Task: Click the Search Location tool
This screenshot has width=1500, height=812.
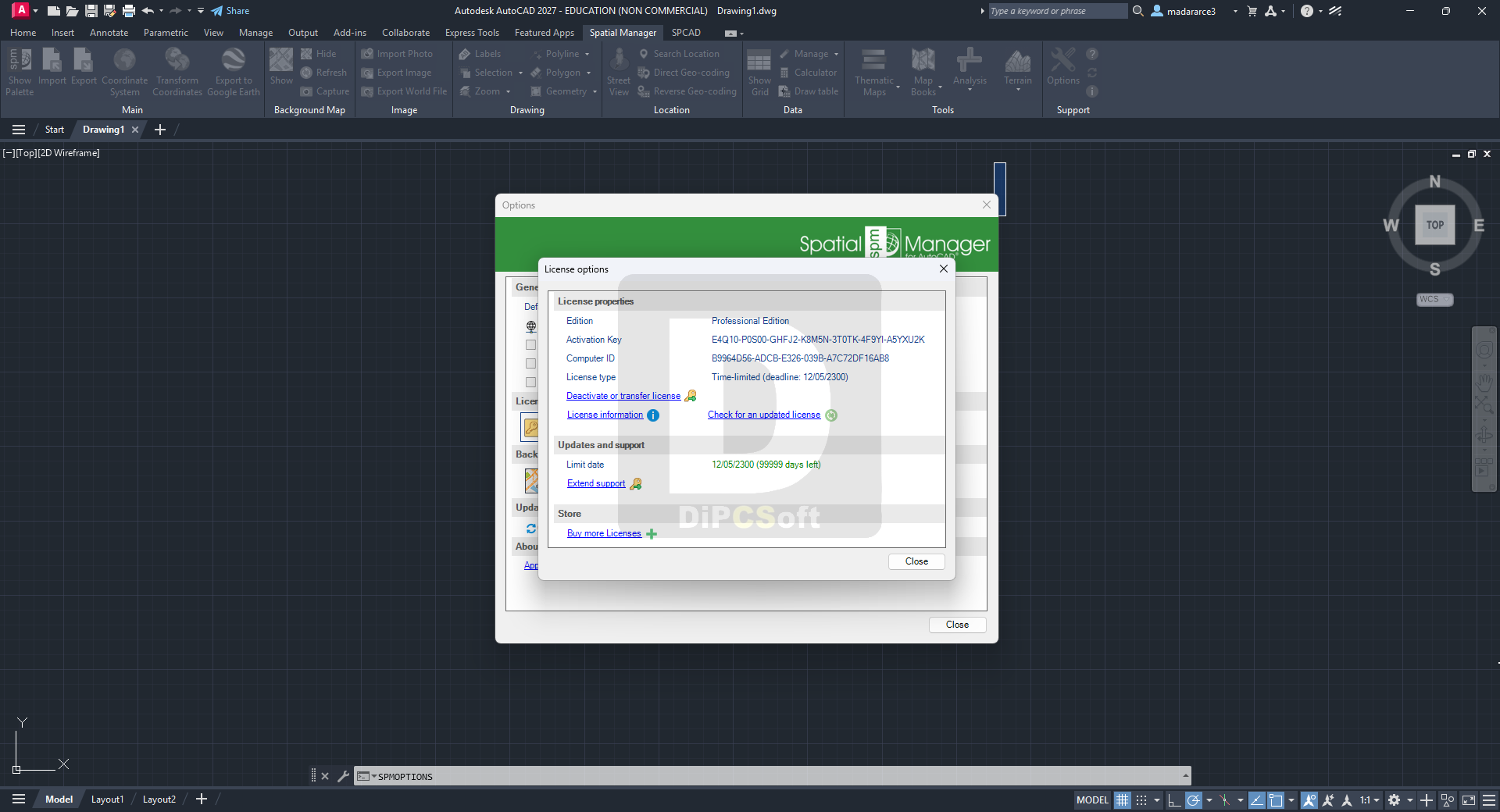Action: [679, 54]
